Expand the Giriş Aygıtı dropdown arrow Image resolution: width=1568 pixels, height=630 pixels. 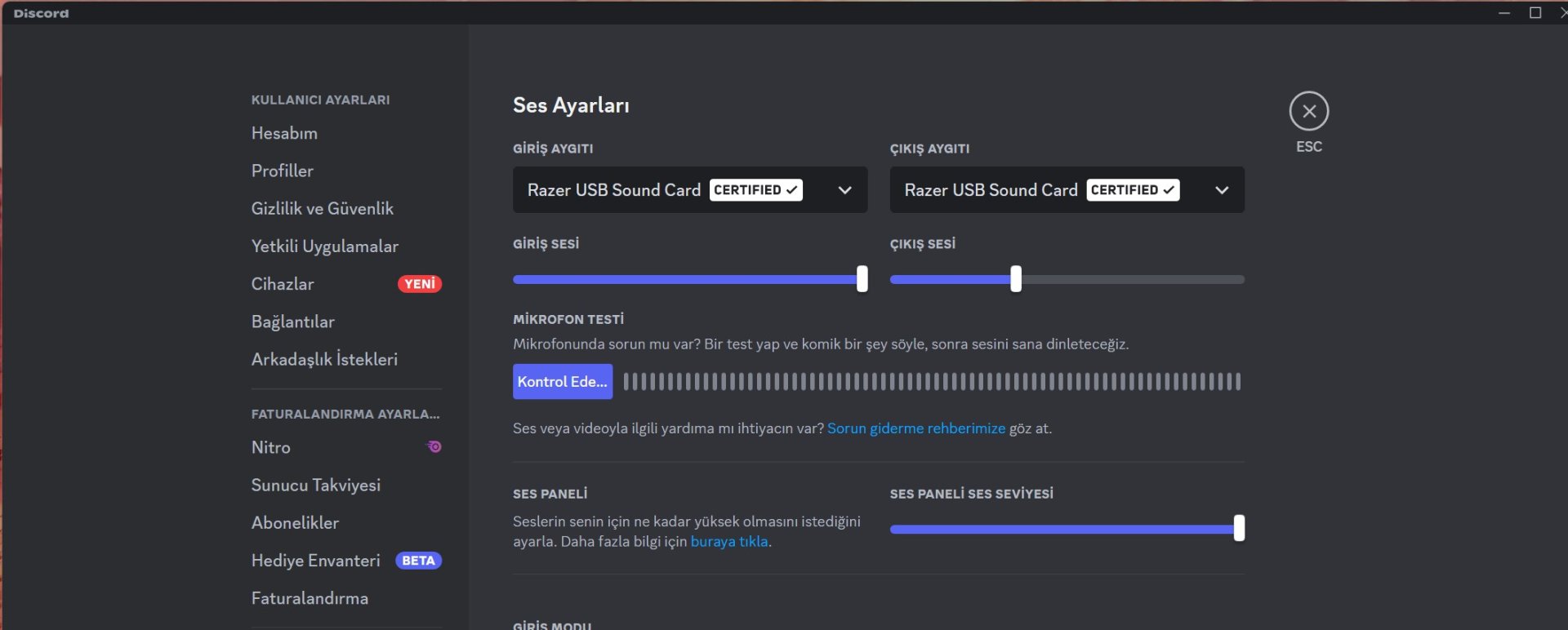(845, 190)
